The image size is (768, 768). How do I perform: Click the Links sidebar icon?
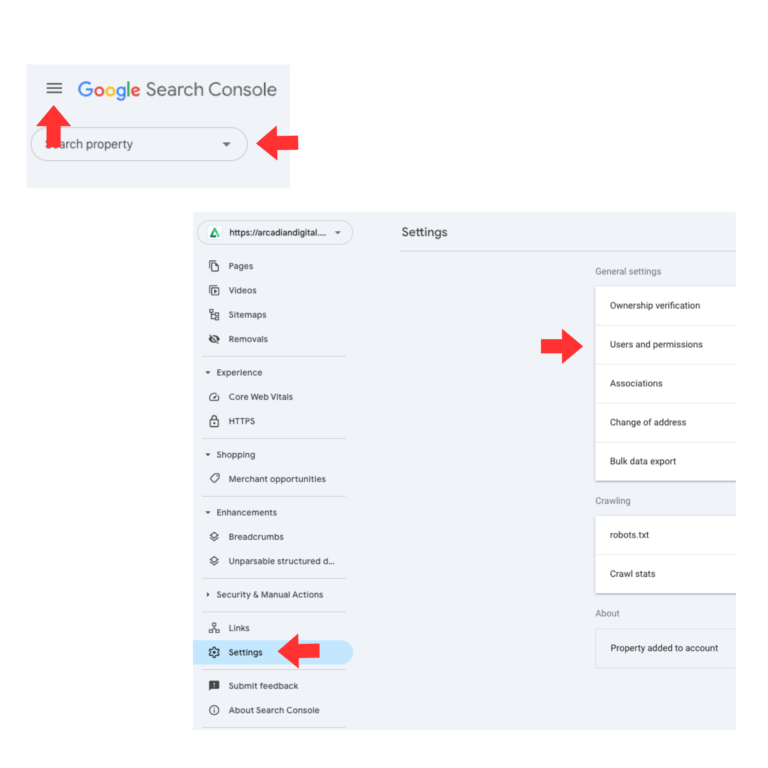click(x=214, y=628)
